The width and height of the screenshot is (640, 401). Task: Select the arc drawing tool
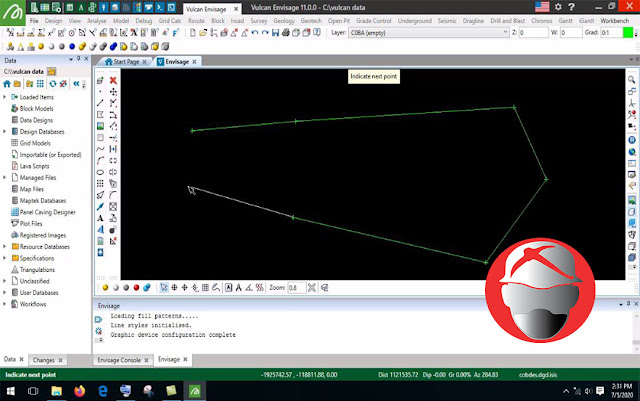click(x=100, y=161)
